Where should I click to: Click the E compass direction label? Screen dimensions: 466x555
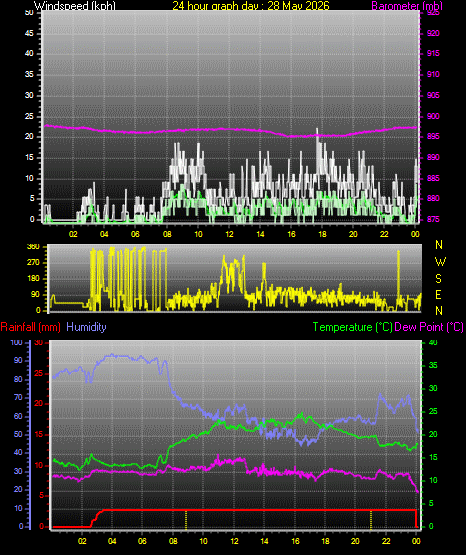pos(438,295)
